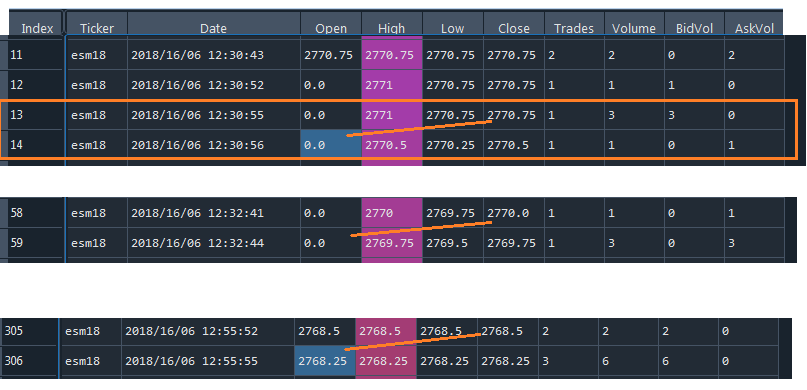Click the High cell 2769.75 in row 59
The height and width of the screenshot is (390, 807).
coord(392,243)
